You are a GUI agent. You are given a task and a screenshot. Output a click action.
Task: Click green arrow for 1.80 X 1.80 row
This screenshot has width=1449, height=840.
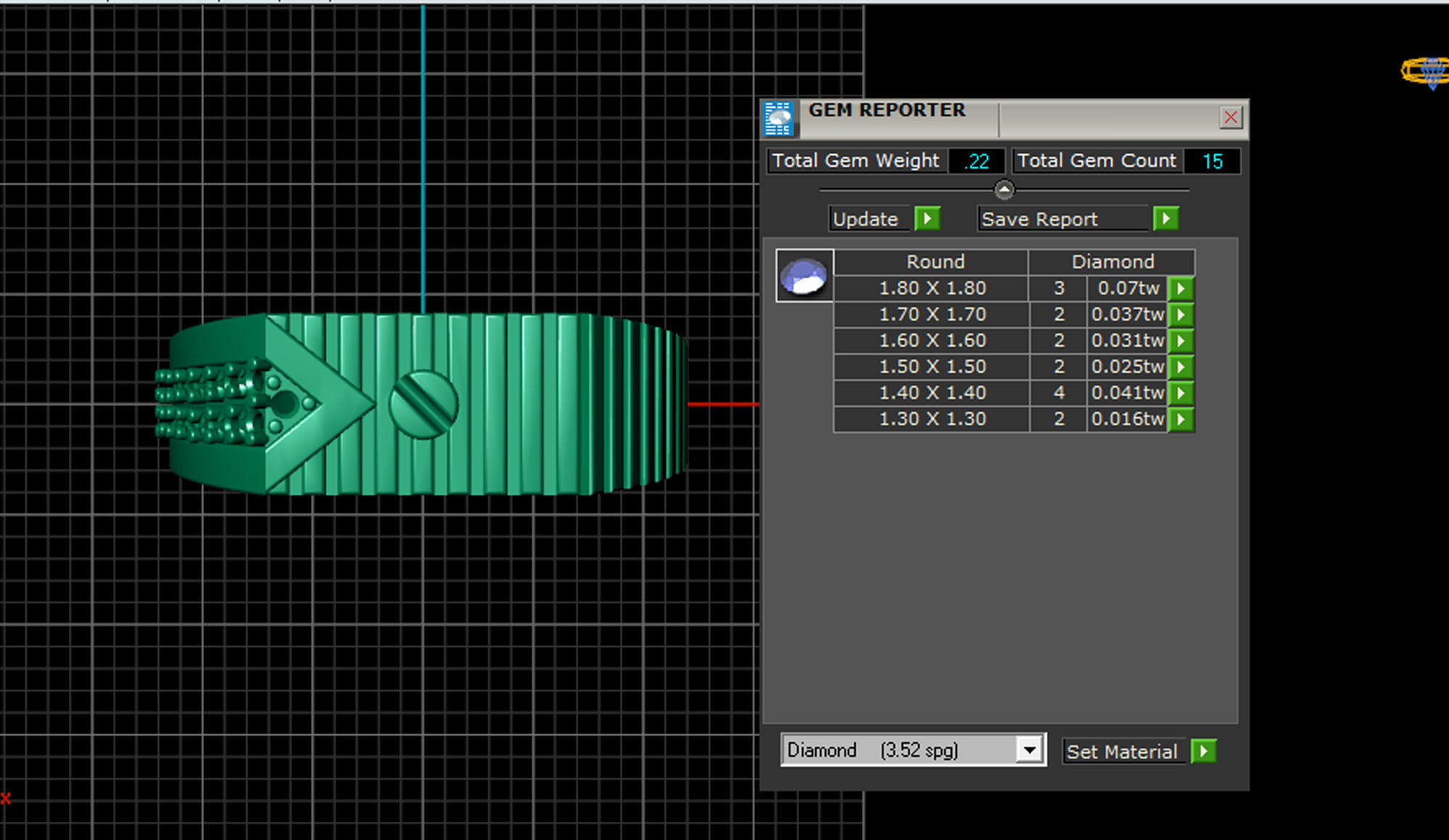coord(1181,288)
